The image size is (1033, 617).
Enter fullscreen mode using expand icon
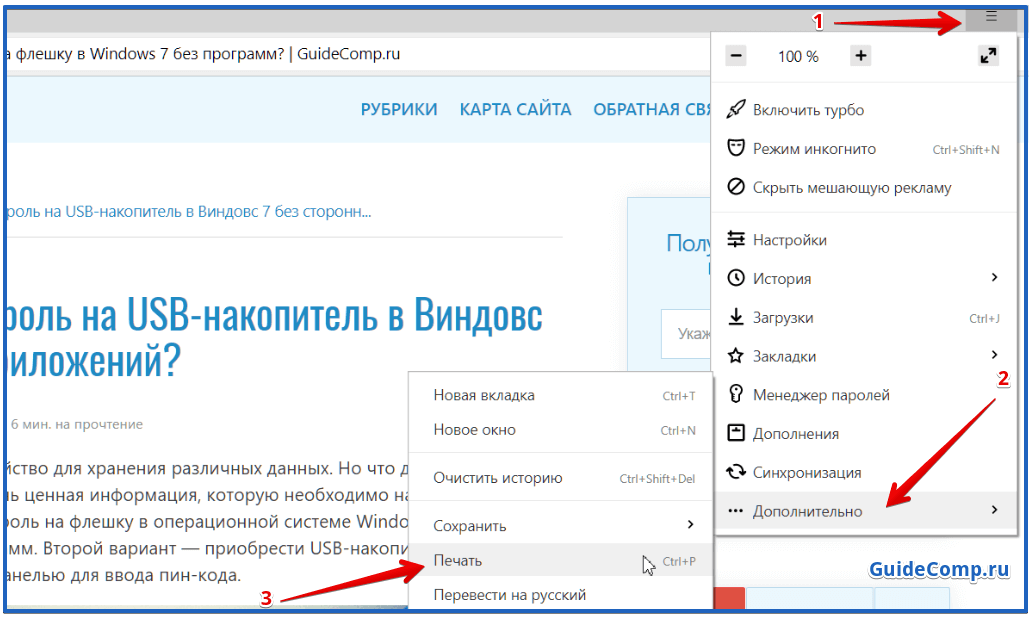[x=988, y=56]
